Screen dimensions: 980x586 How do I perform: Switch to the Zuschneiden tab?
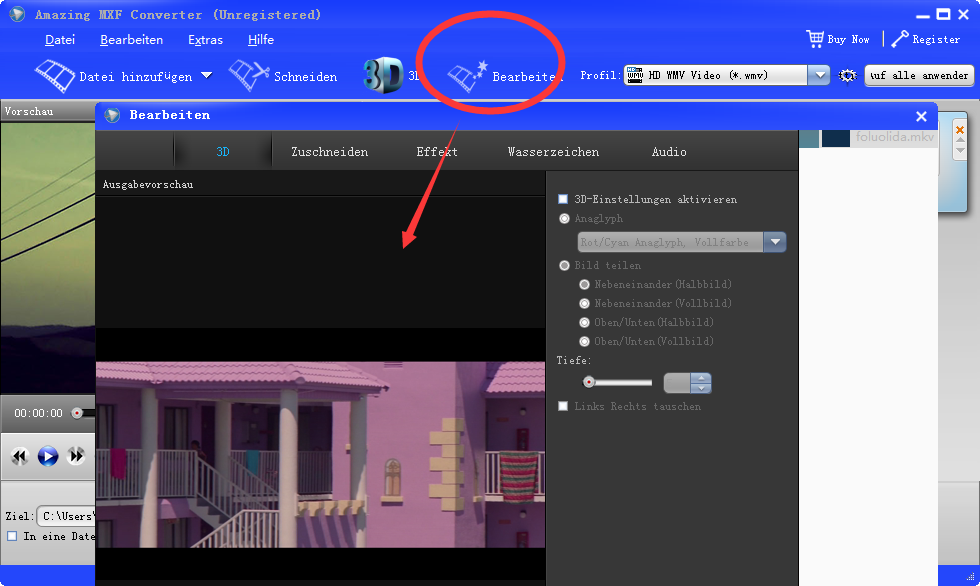(x=329, y=152)
